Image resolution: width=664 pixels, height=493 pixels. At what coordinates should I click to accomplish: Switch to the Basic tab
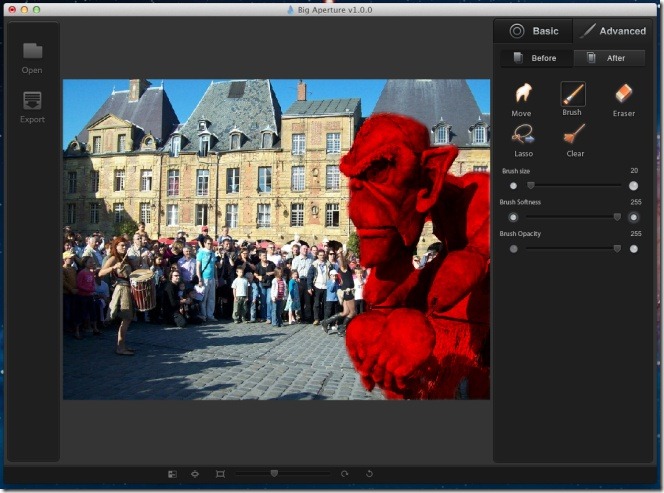click(x=533, y=31)
